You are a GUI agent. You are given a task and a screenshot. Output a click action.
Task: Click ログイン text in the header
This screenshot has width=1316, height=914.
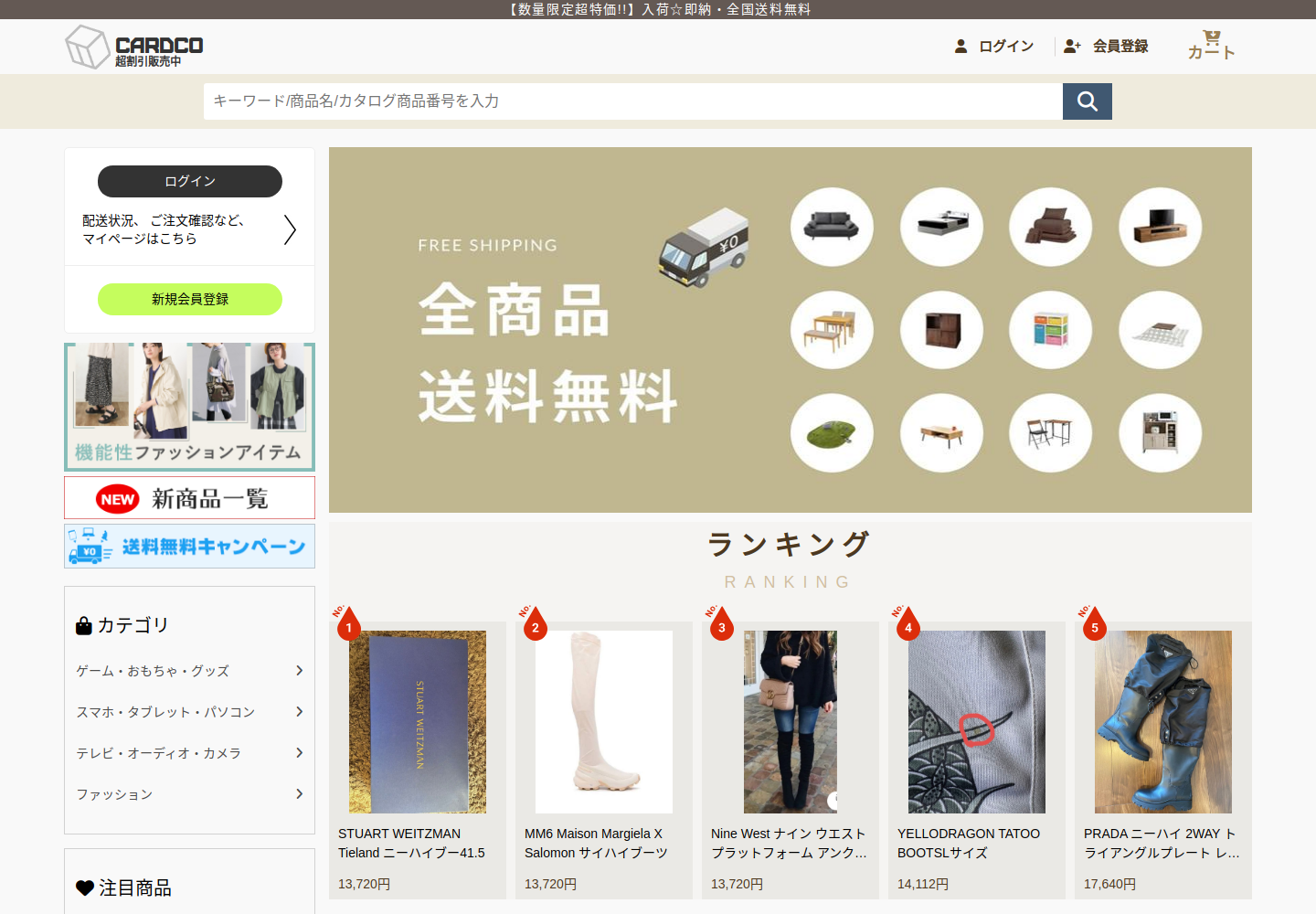[x=1006, y=46]
